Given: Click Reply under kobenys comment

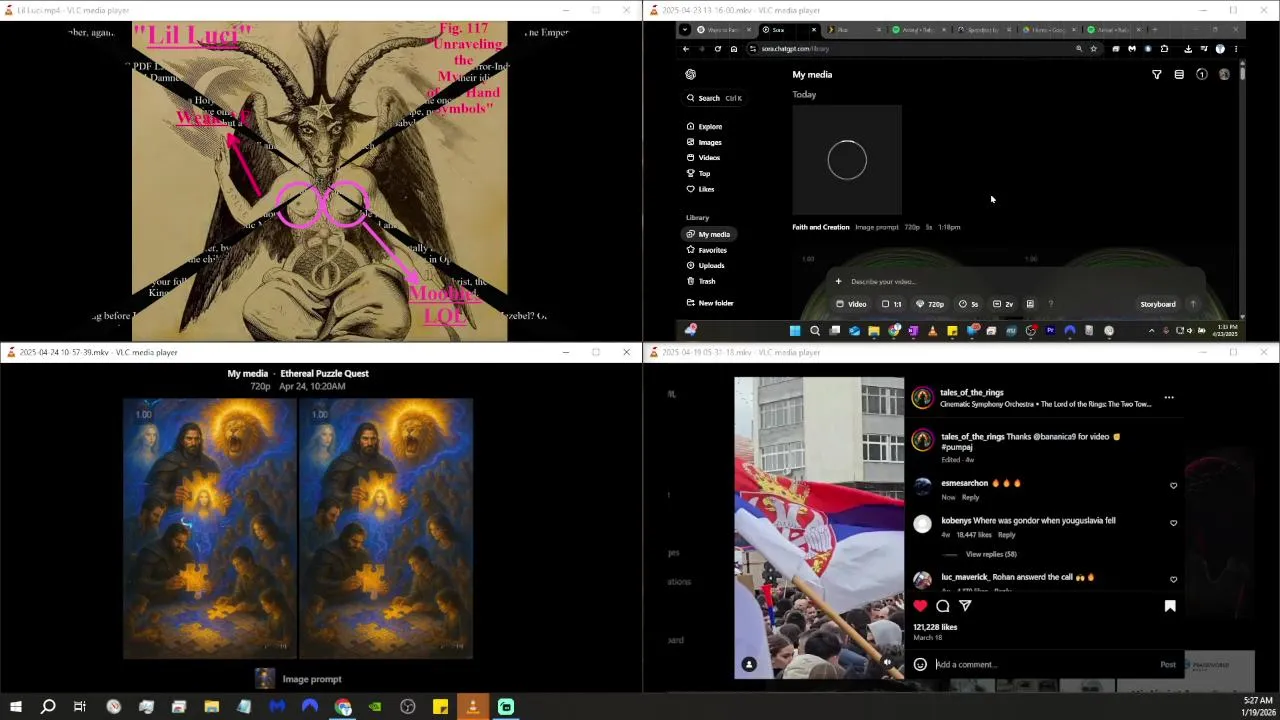Looking at the screenshot, I should click(x=1006, y=535).
